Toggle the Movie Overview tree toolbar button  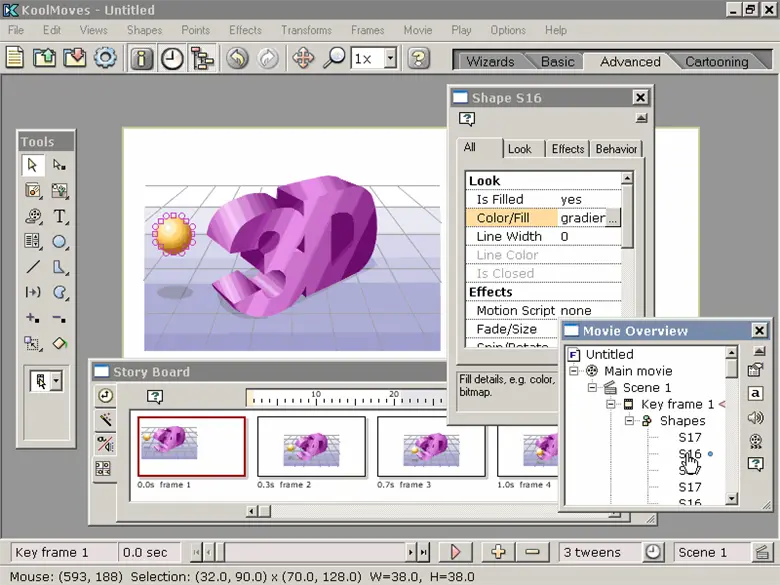pos(202,58)
